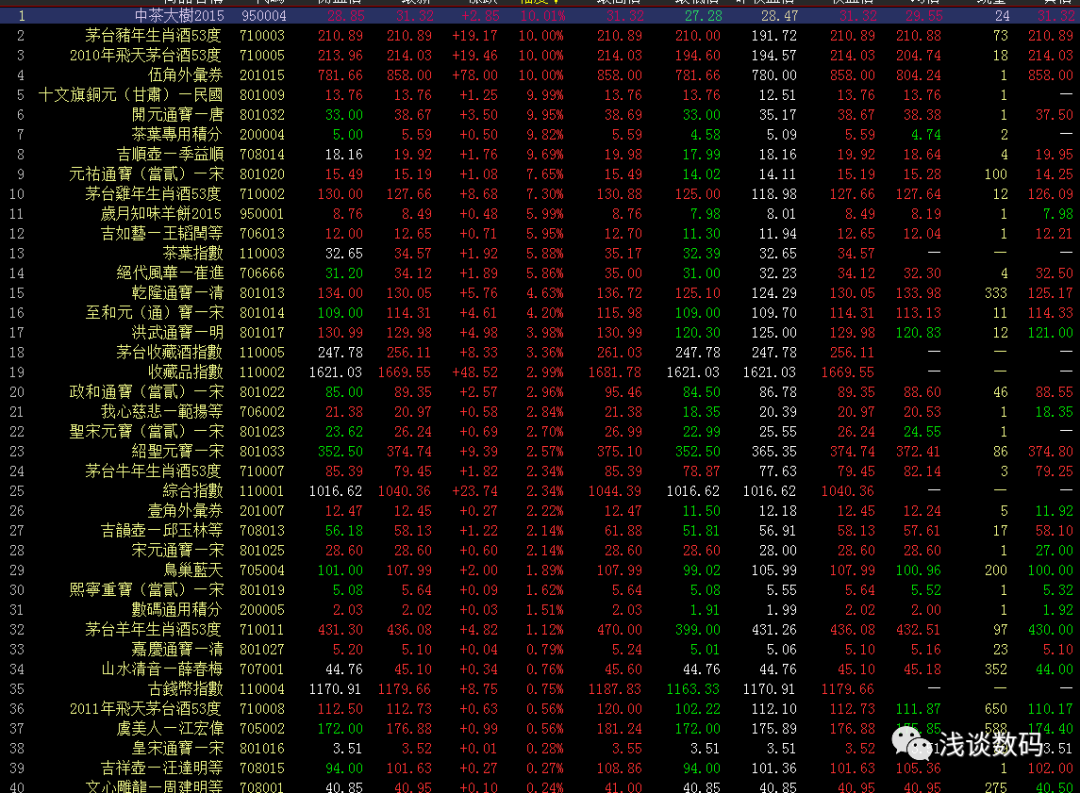Screen dimensions: 1080x793
Task: Select the 茶葉指數 index row
Action: point(194,254)
